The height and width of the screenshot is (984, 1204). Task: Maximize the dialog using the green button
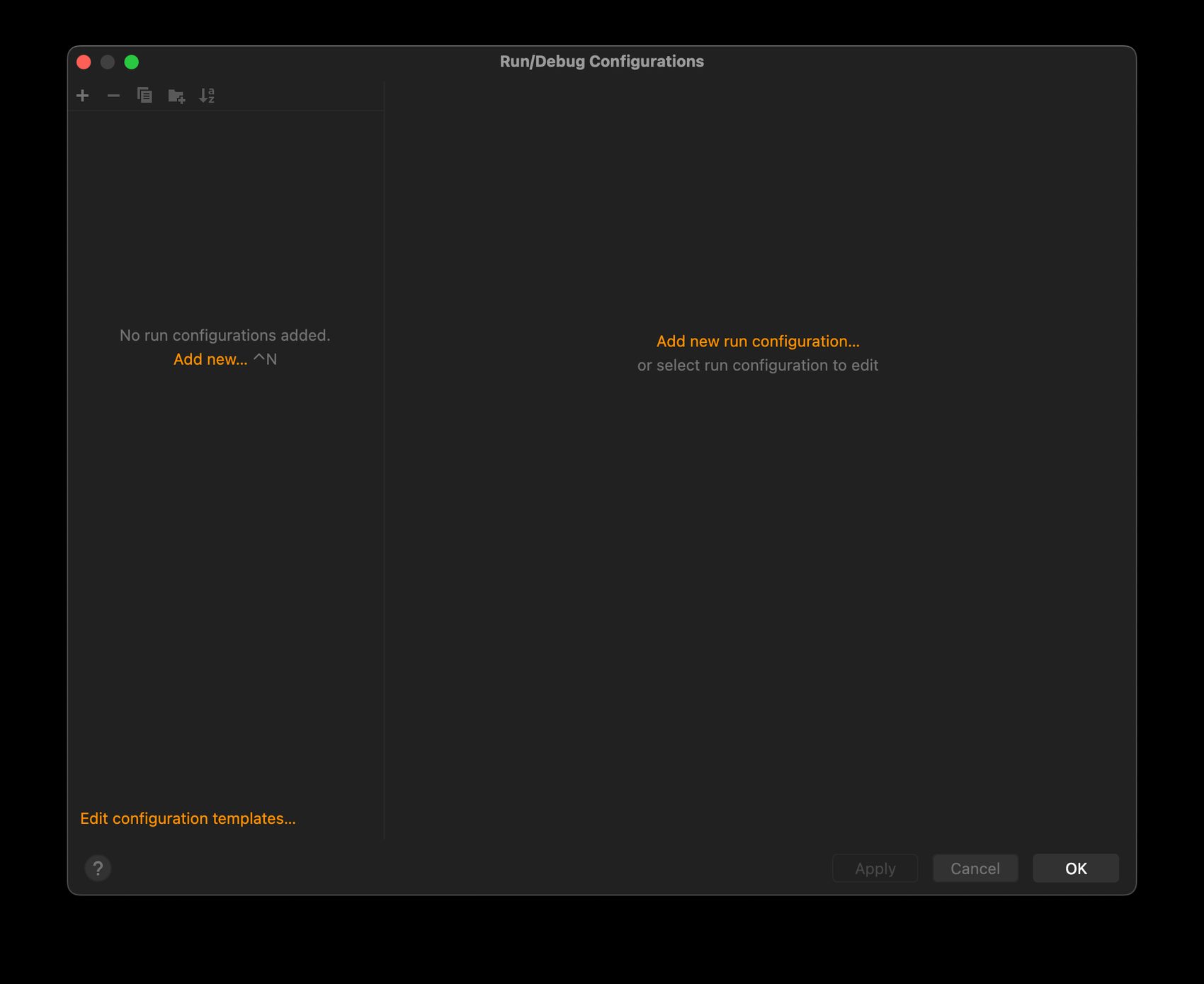(132, 62)
